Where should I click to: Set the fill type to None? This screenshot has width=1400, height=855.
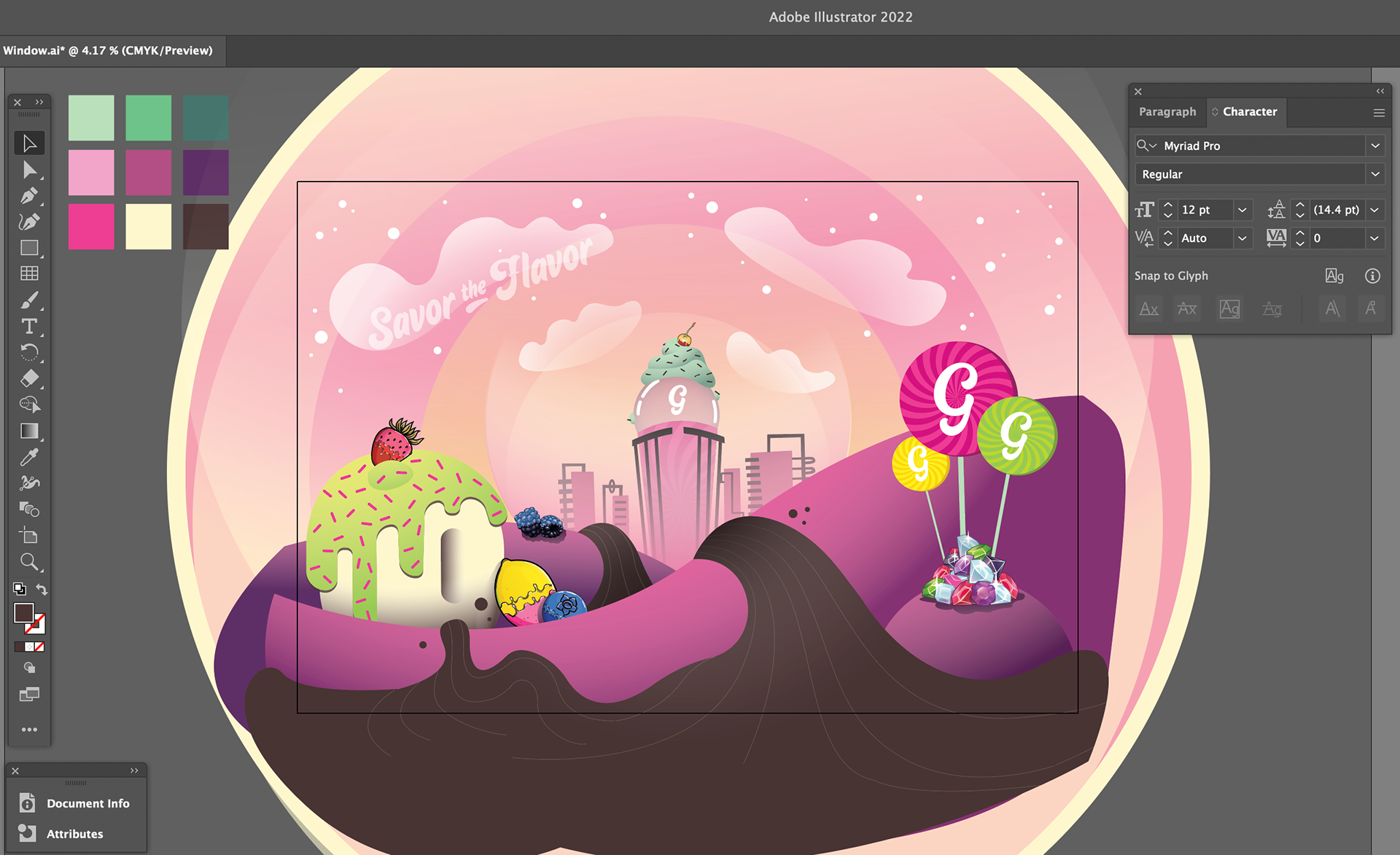(x=39, y=647)
